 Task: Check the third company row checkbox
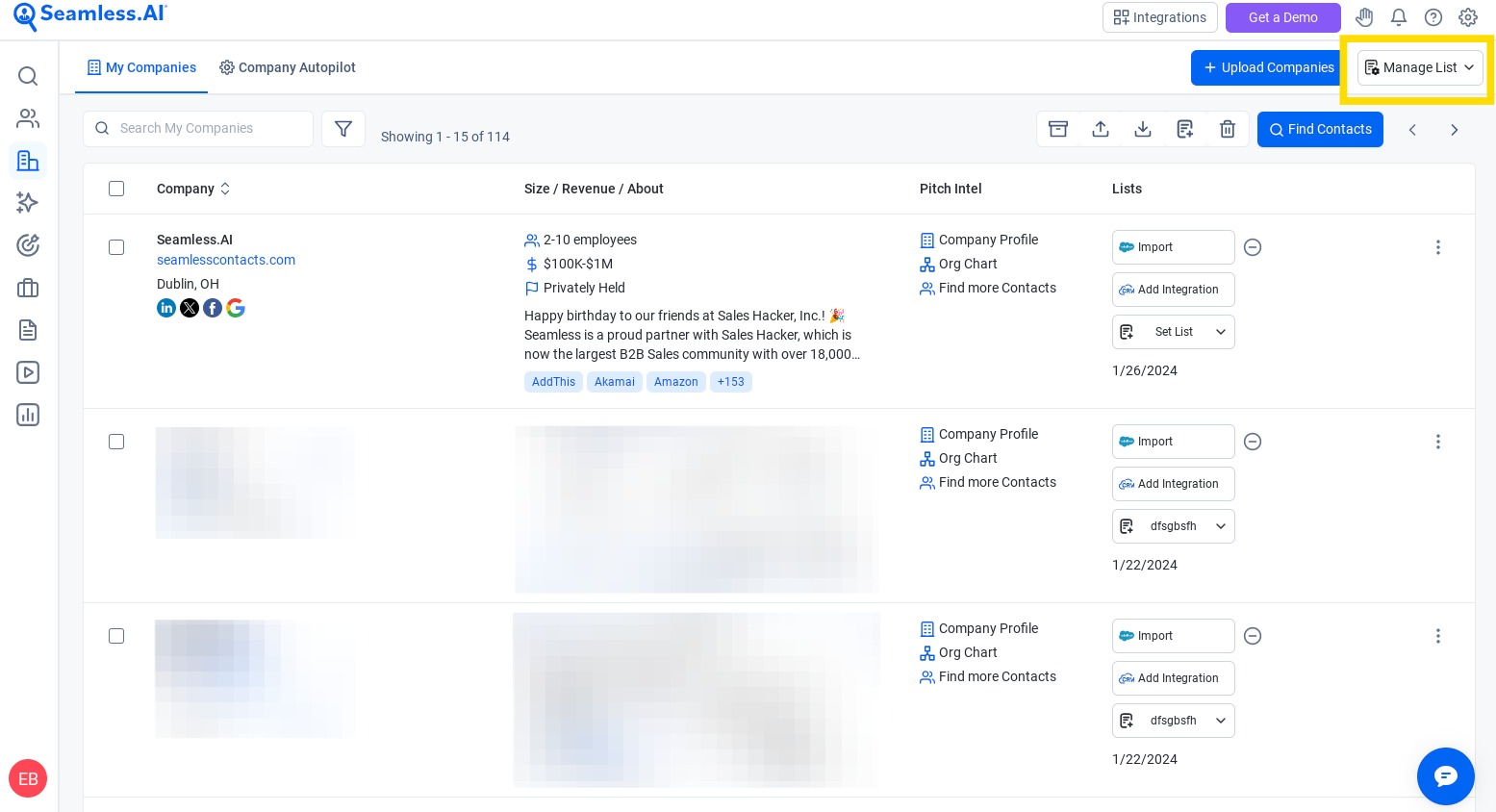tap(116, 636)
